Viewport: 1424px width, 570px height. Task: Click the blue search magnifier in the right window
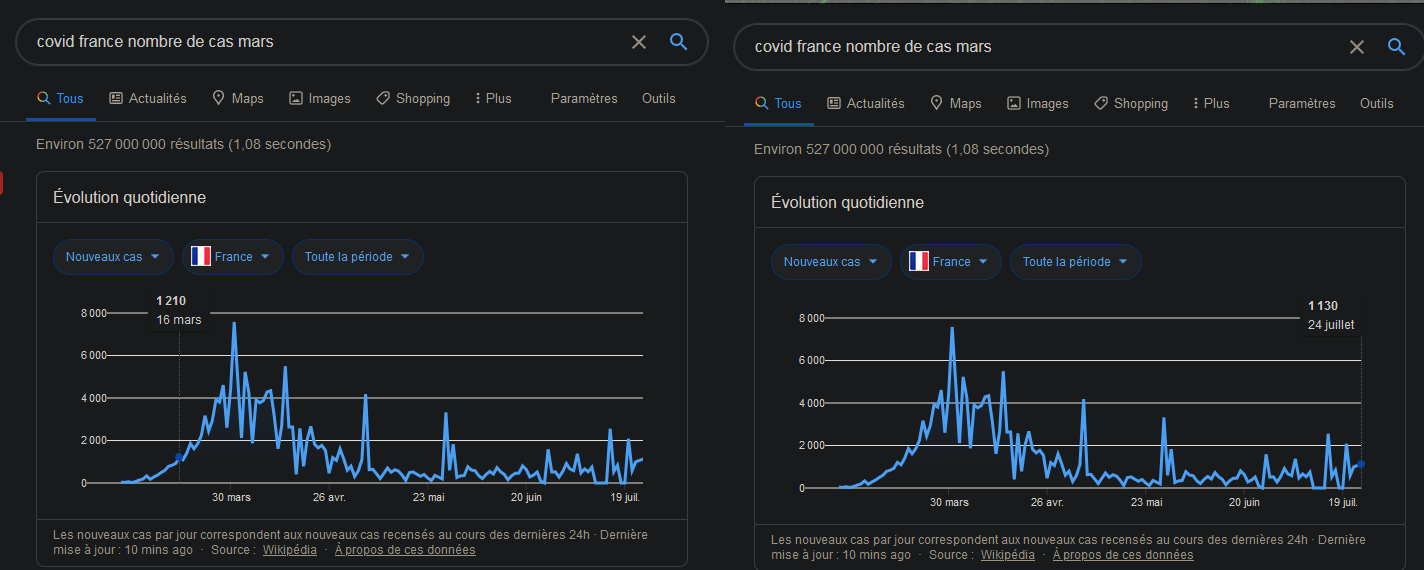coord(1397,47)
